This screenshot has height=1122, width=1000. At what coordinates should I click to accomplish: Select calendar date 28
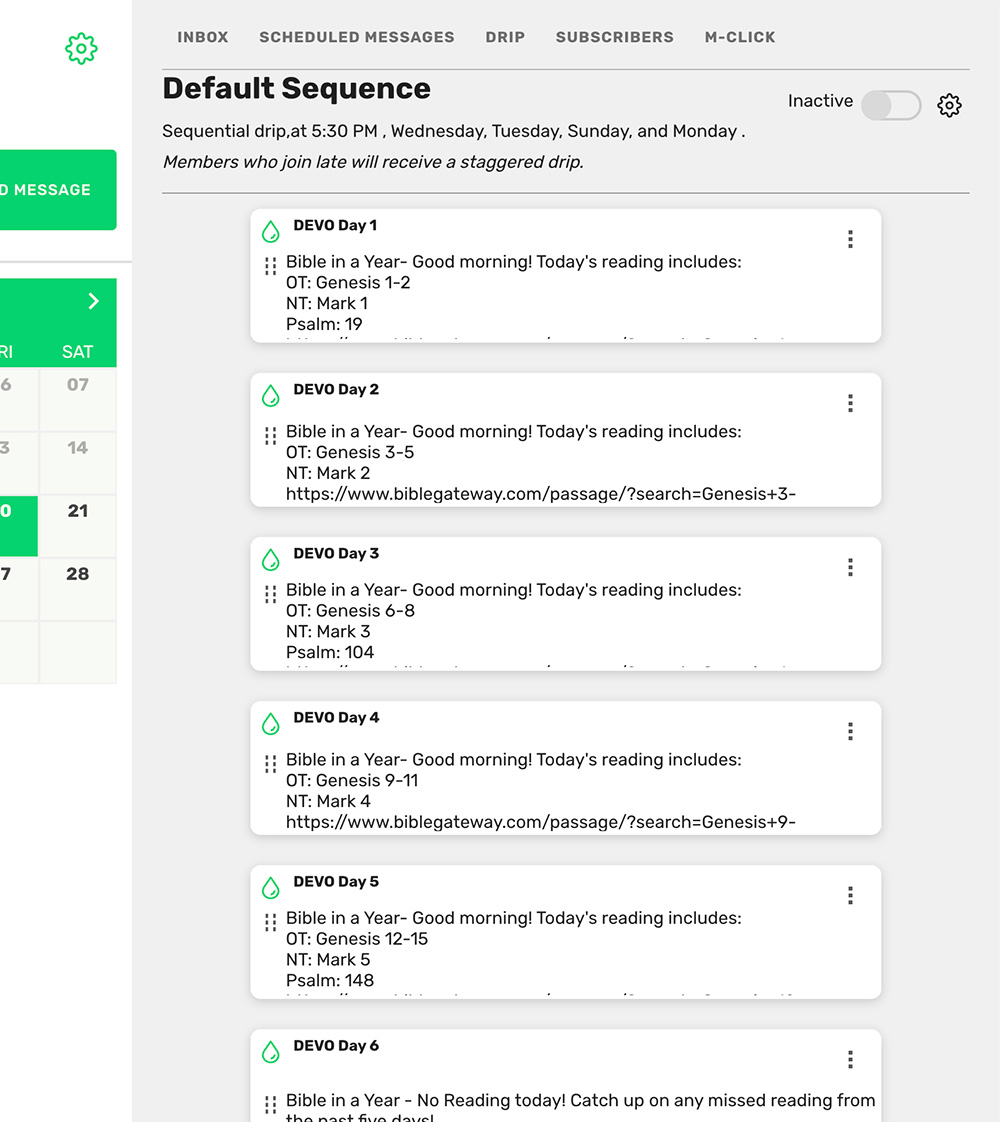click(x=78, y=574)
